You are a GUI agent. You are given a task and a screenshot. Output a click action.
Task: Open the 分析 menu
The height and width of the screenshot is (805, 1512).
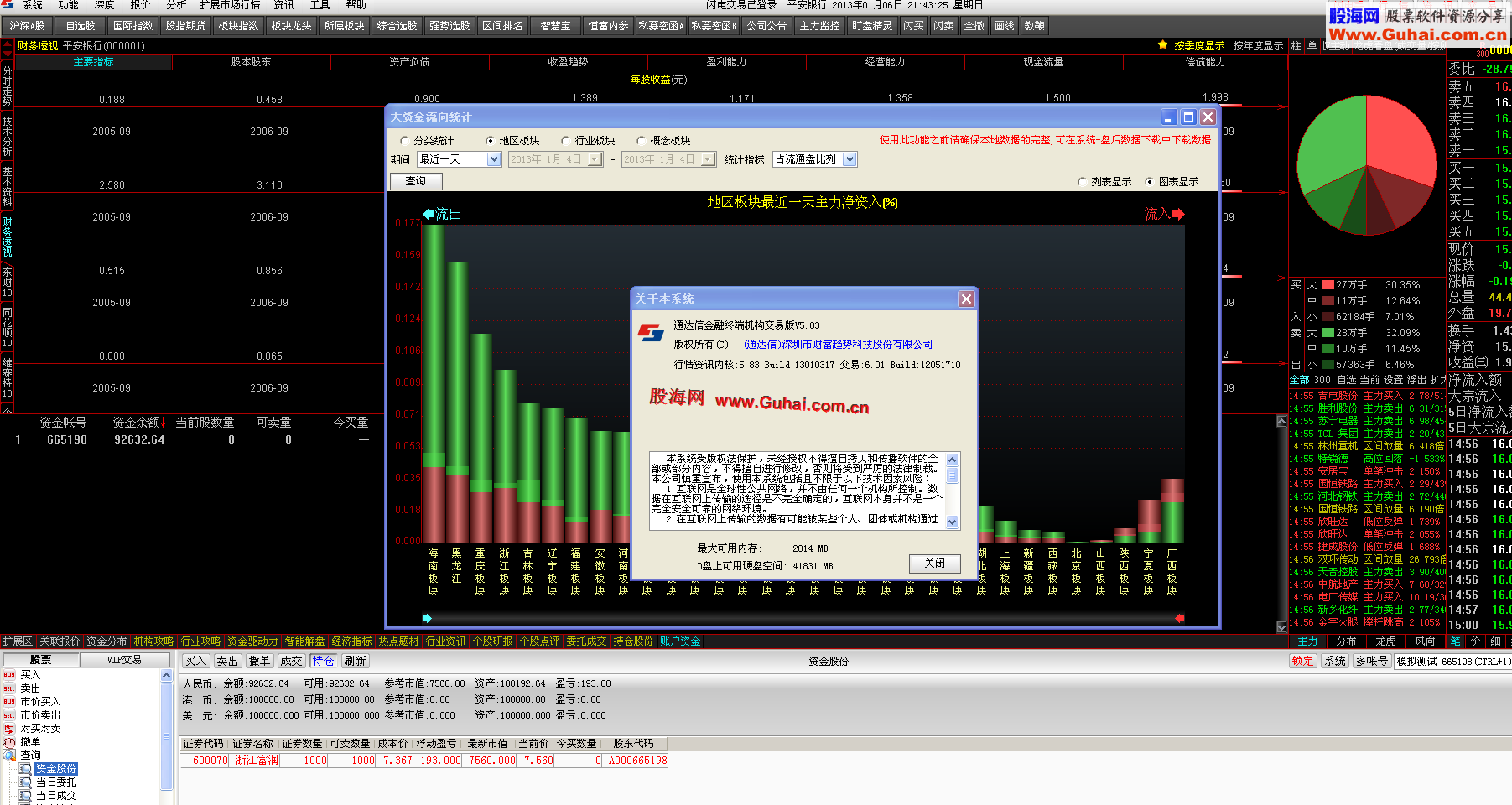[x=176, y=5]
